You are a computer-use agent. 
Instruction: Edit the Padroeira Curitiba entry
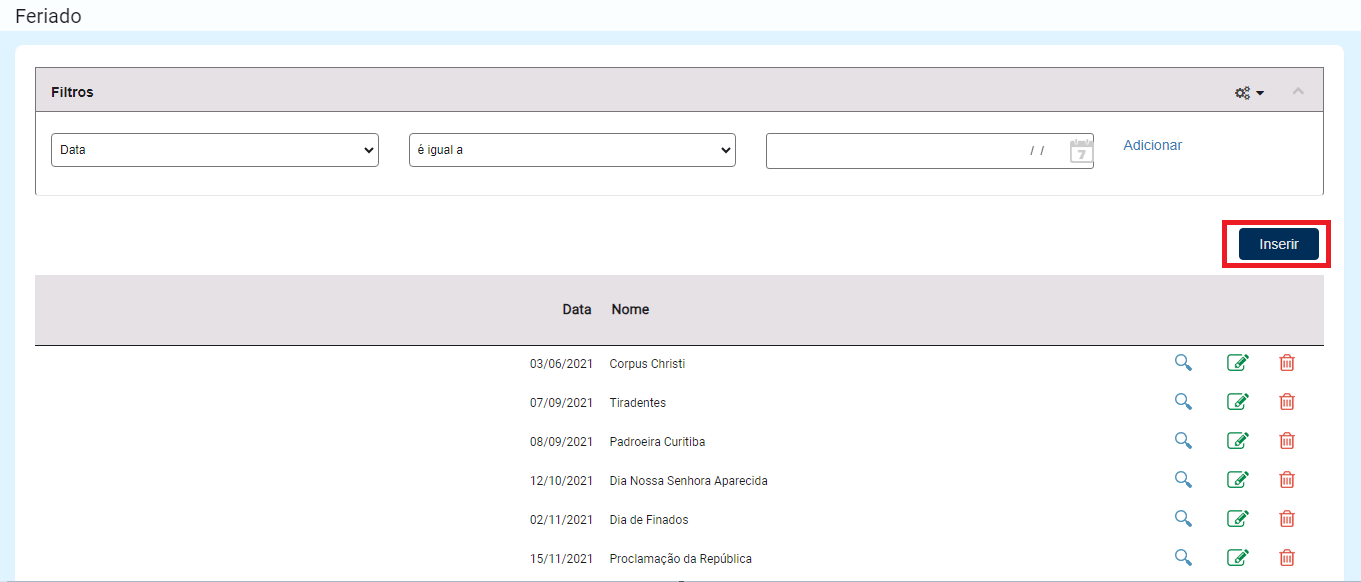[1238, 441]
